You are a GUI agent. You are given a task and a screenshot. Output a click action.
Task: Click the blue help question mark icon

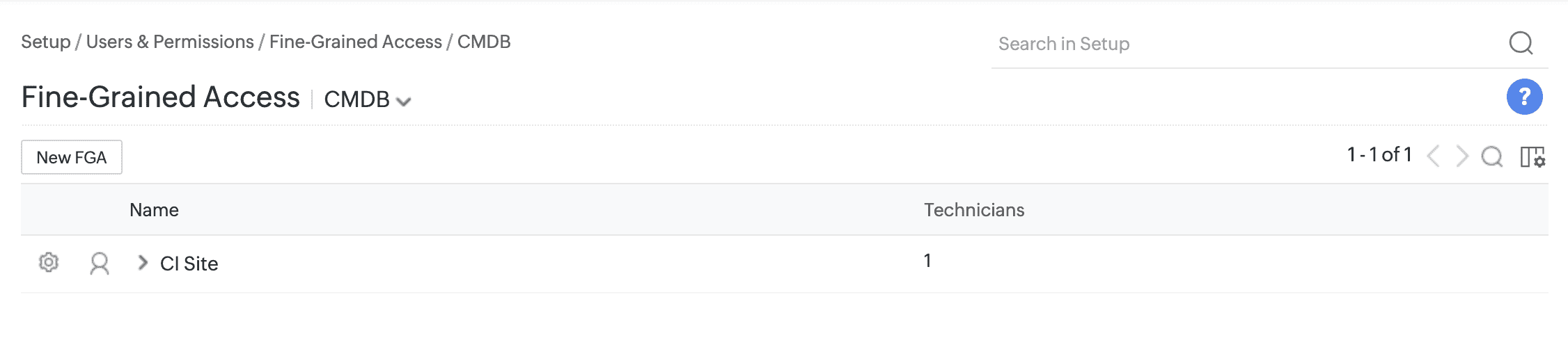tap(1524, 97)
